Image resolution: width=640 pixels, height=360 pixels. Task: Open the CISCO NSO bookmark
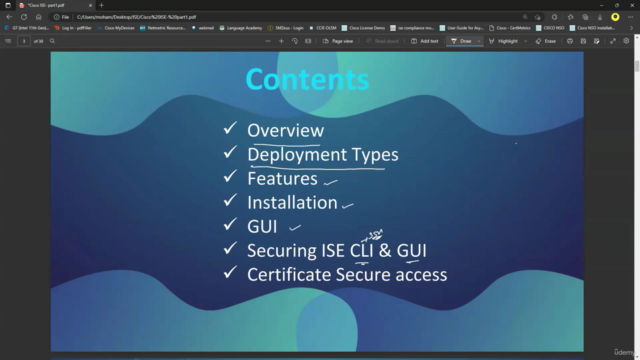click(x=550, y=28)
